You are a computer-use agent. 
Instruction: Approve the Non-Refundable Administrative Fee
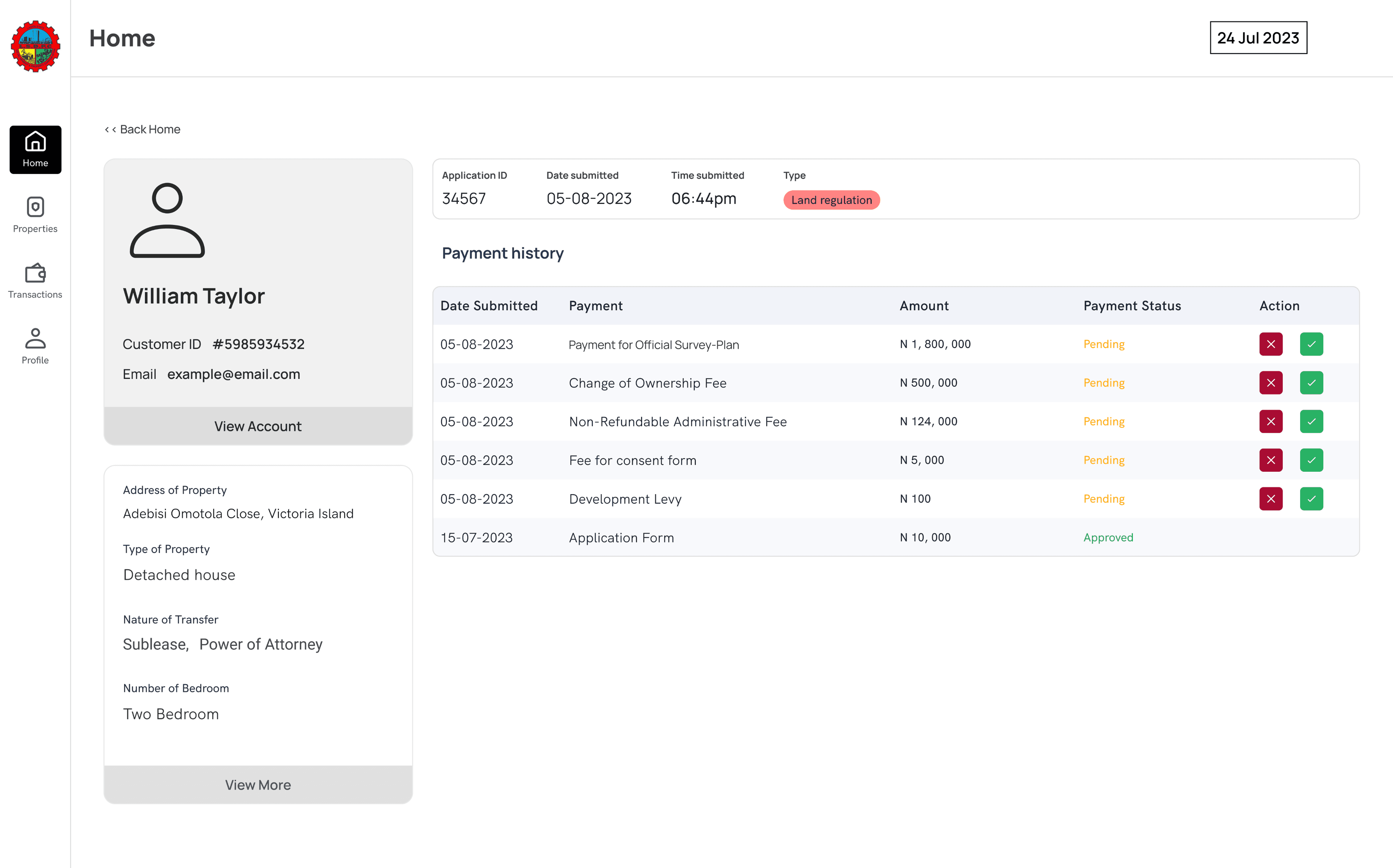[x=1311, y=421]
